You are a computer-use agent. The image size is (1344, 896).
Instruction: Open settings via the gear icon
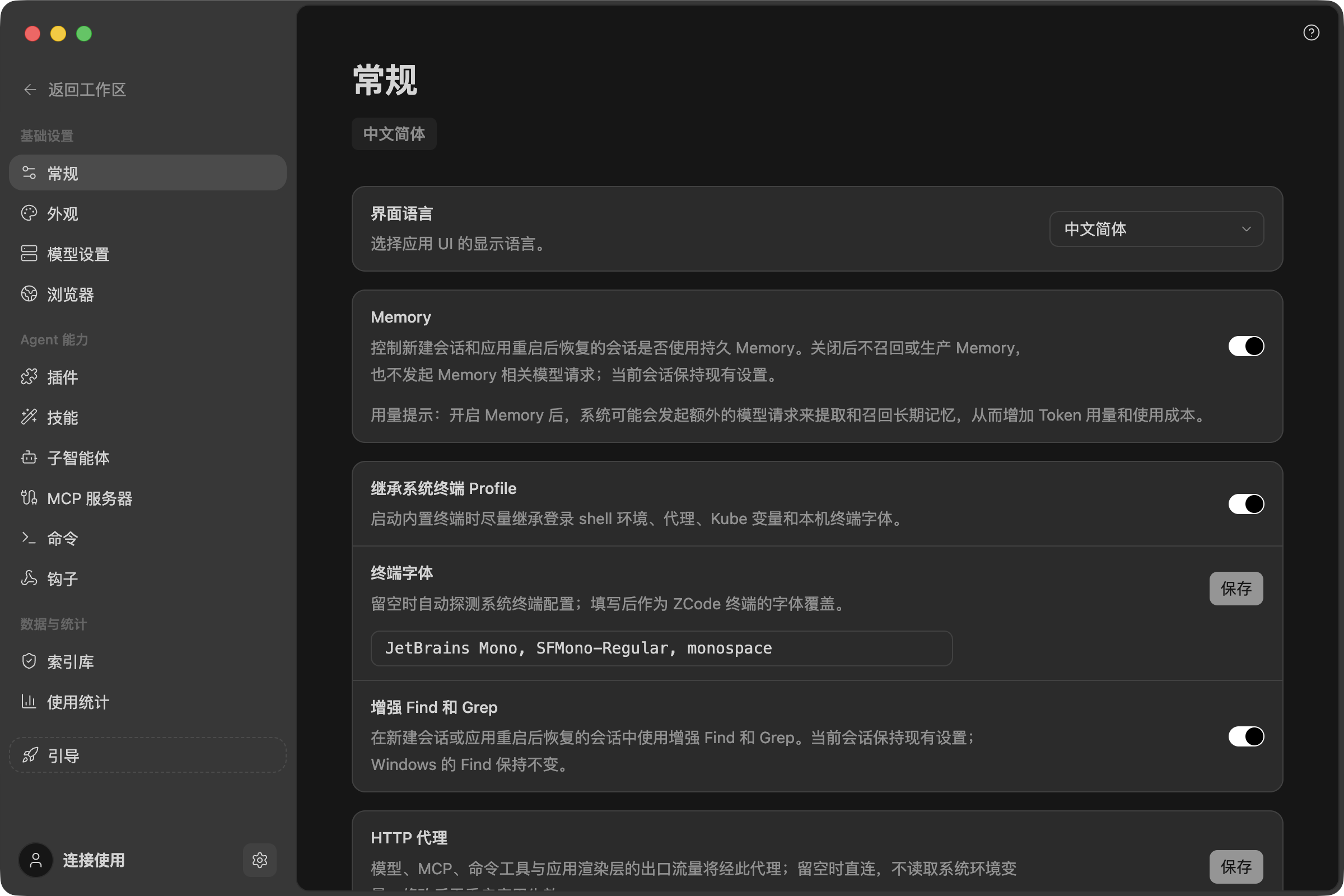[260, 860]
